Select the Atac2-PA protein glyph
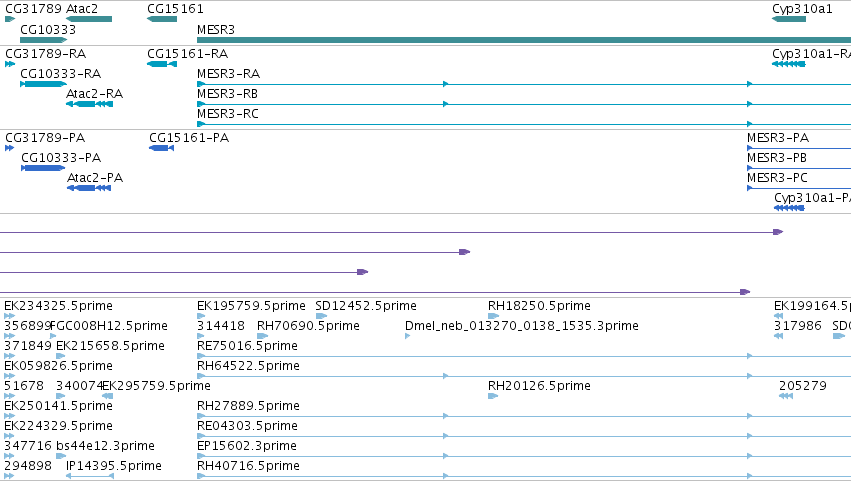 pos(89,188)
